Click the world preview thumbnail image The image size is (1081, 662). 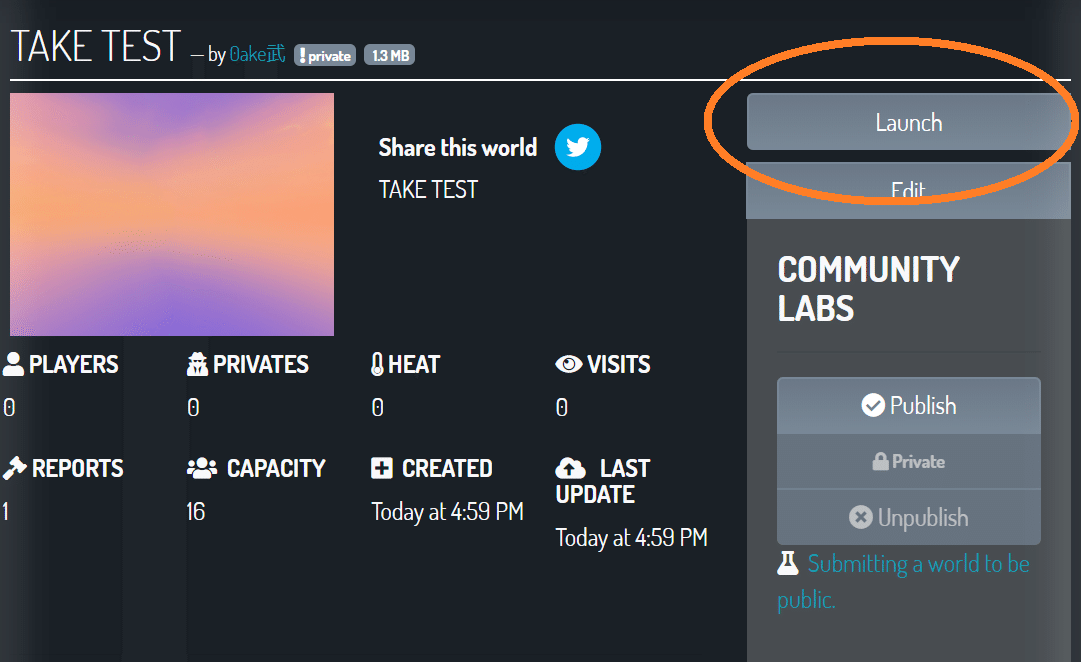(172, 215)
